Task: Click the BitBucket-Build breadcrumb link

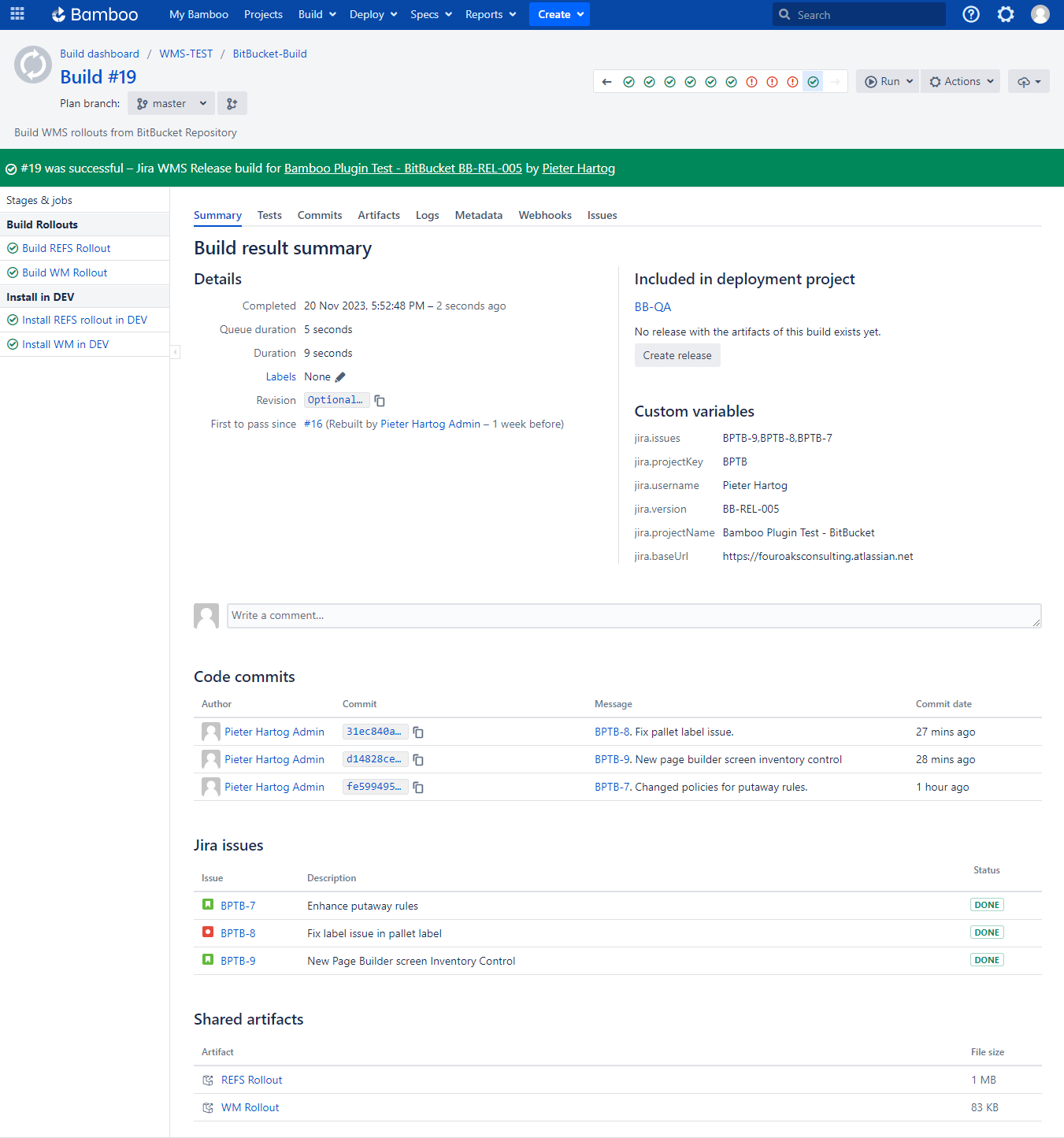Action: (x=270, y=54)
